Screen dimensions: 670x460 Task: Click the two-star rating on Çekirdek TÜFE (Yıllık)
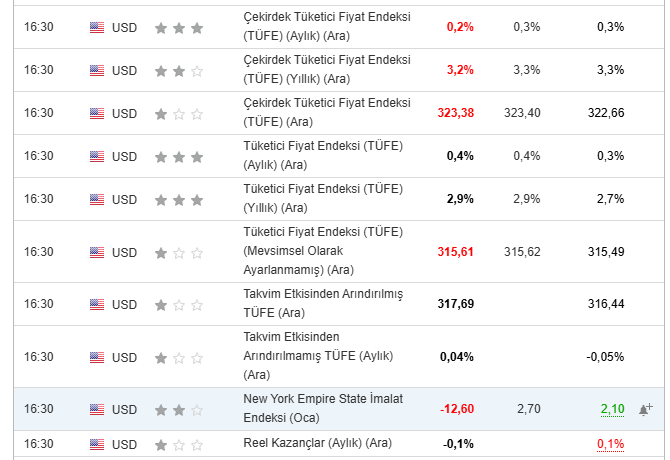tap(179, 71)
